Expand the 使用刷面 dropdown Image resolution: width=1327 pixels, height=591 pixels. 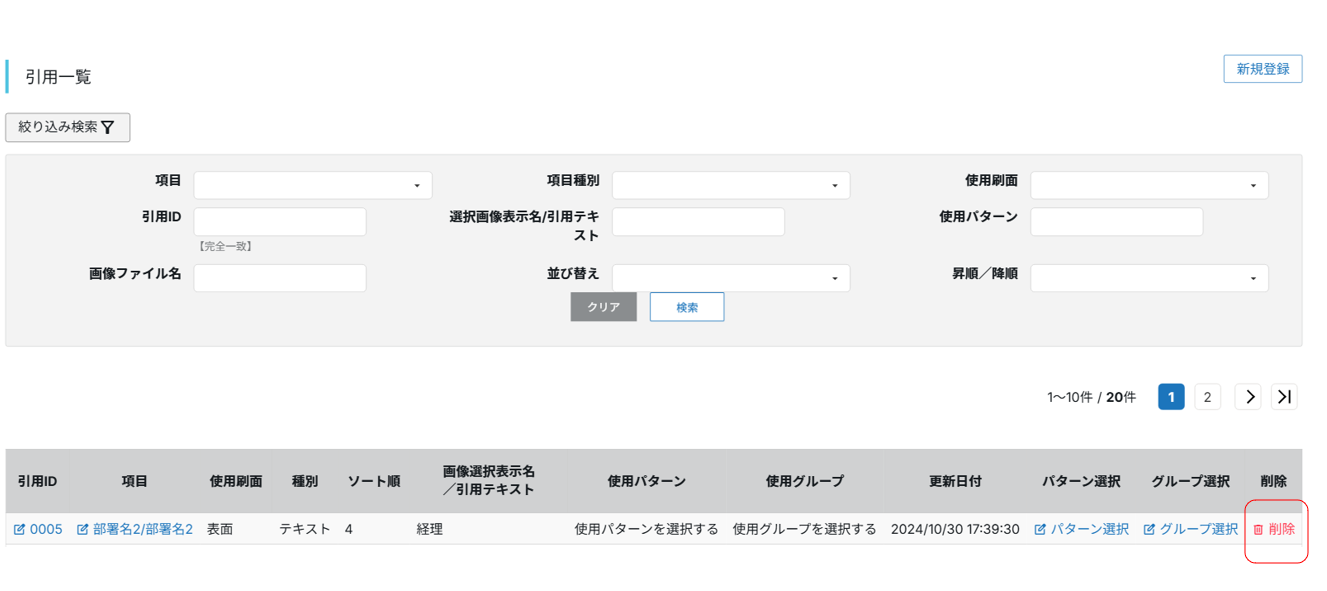point(1149,185)
